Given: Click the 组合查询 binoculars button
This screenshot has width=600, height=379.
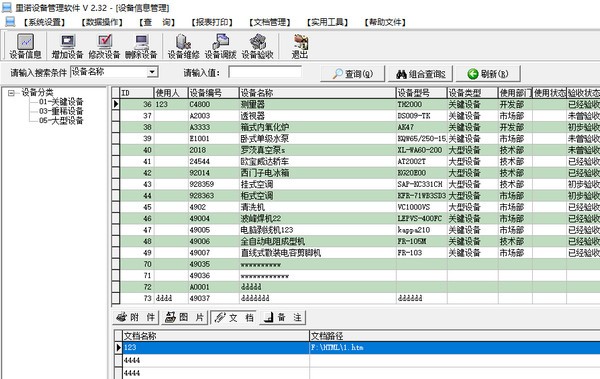Looking at the screenshot, I should pos(420,74).
